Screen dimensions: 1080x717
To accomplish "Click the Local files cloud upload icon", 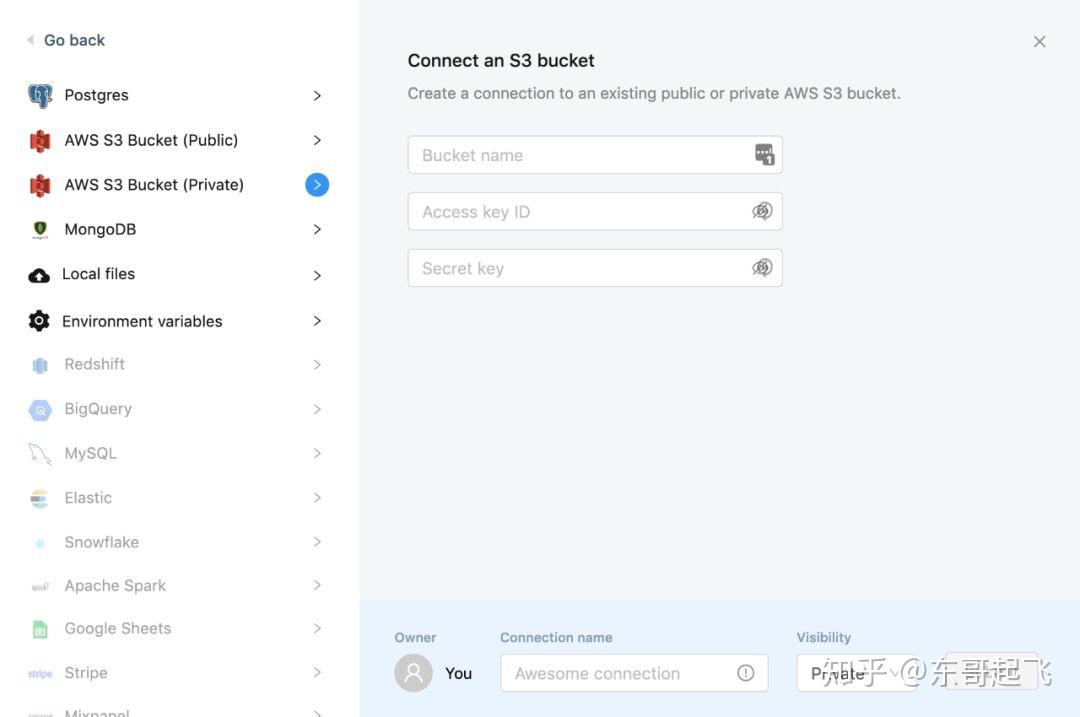I will [39, 276].
